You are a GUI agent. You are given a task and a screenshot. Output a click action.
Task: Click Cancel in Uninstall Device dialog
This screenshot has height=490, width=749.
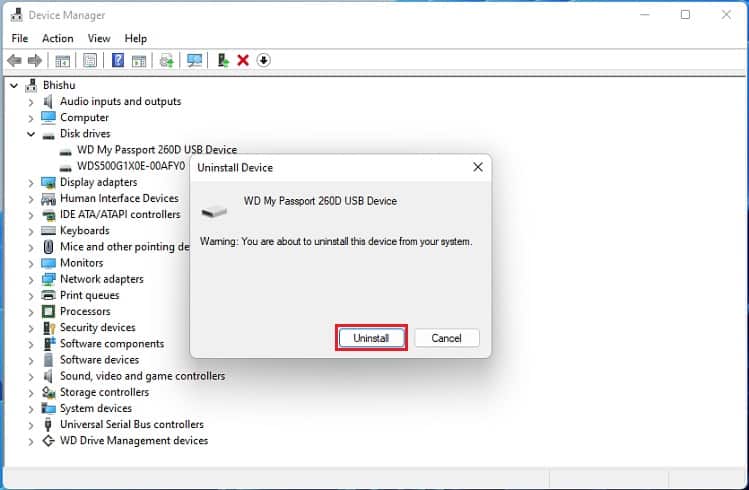pyautogui.click(x=447, y=338)
